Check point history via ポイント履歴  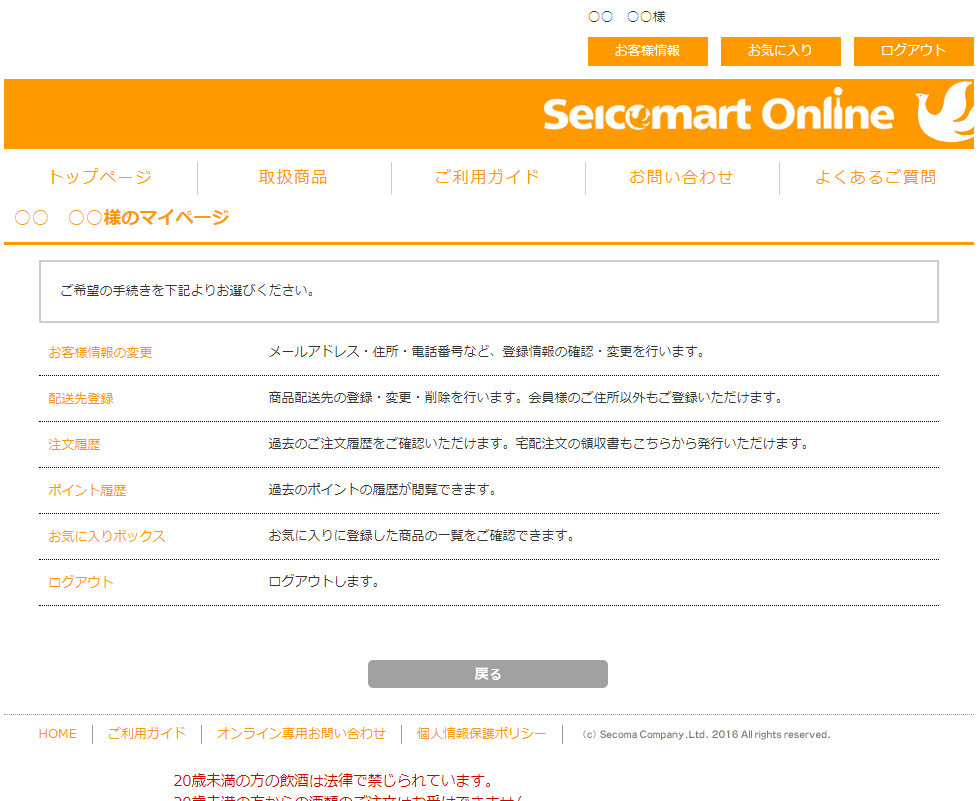coord(86,490)
